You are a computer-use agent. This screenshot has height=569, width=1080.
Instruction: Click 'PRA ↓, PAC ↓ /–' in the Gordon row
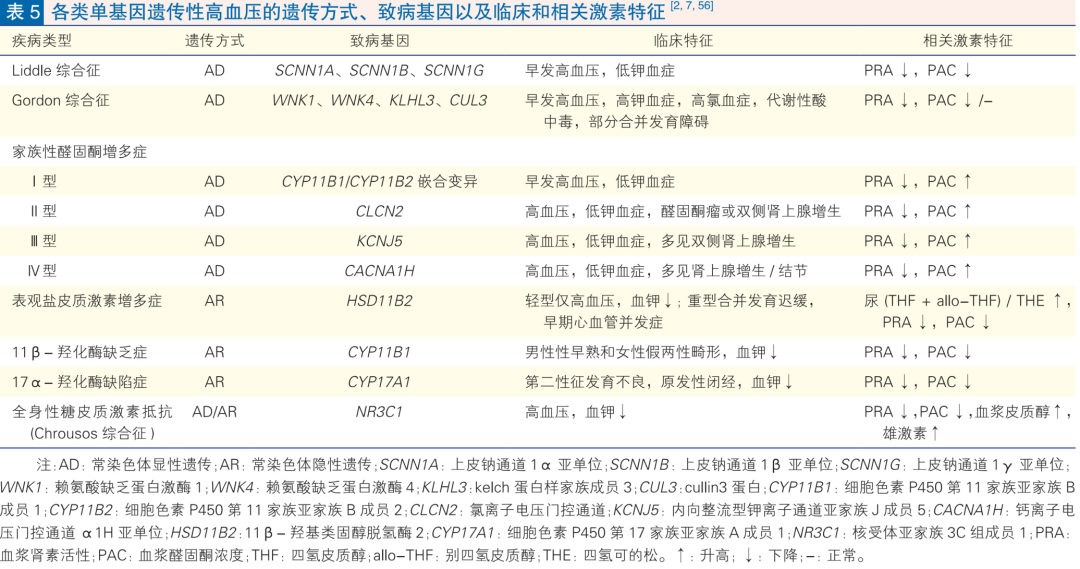[x=928, y=101]
